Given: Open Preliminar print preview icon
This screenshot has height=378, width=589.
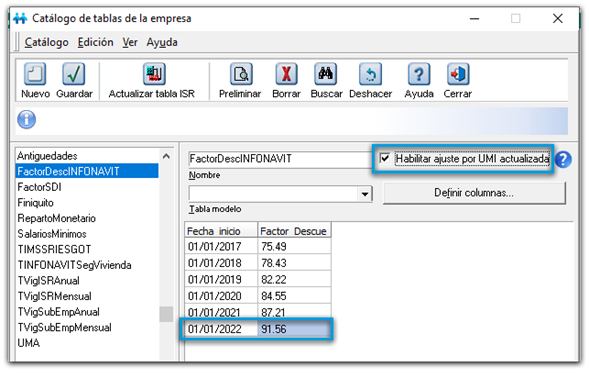Looking at the screenshot, I should (x=241, y=74).
